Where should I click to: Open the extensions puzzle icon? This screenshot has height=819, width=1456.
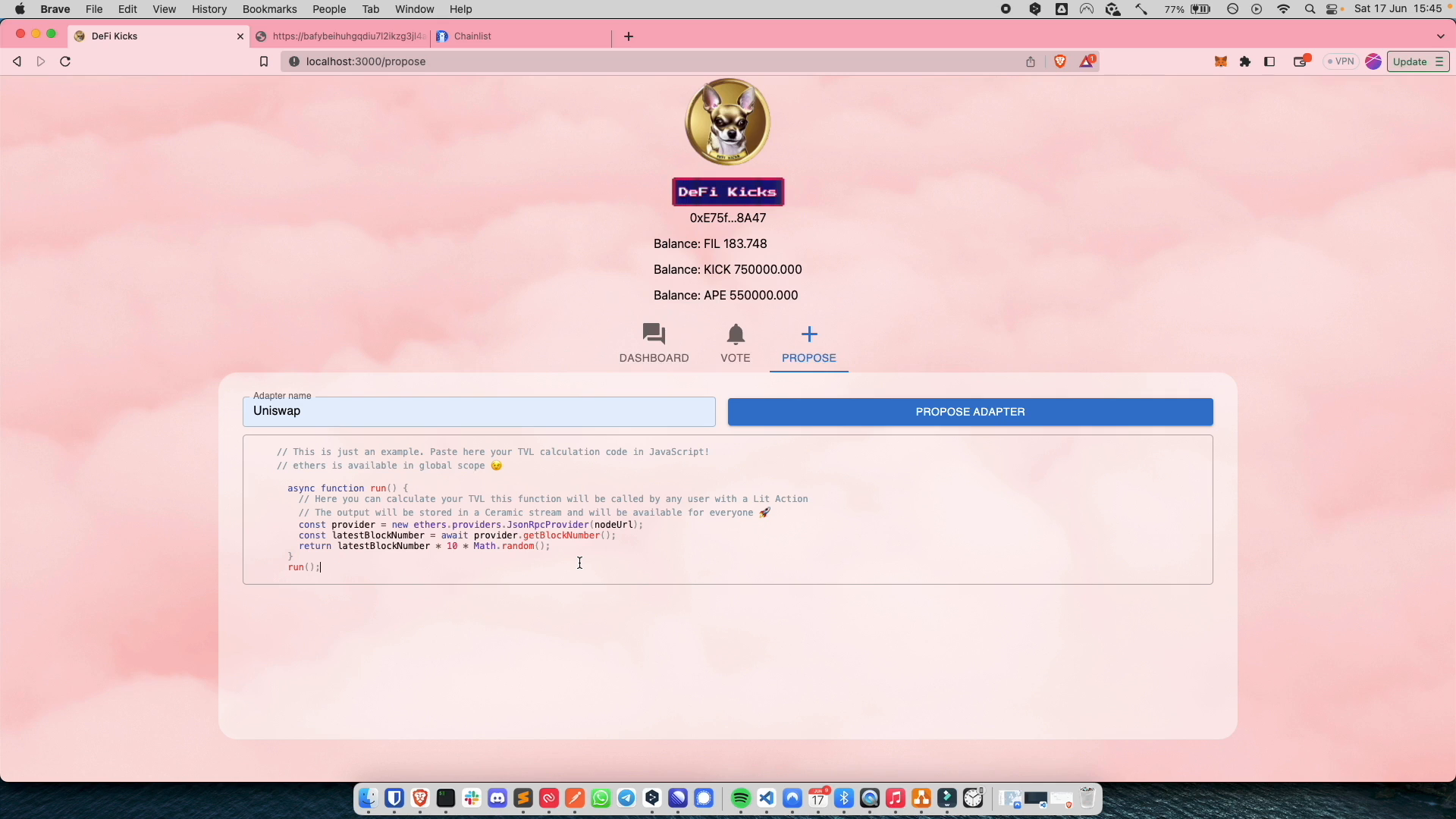click(x=1245, y=61)
